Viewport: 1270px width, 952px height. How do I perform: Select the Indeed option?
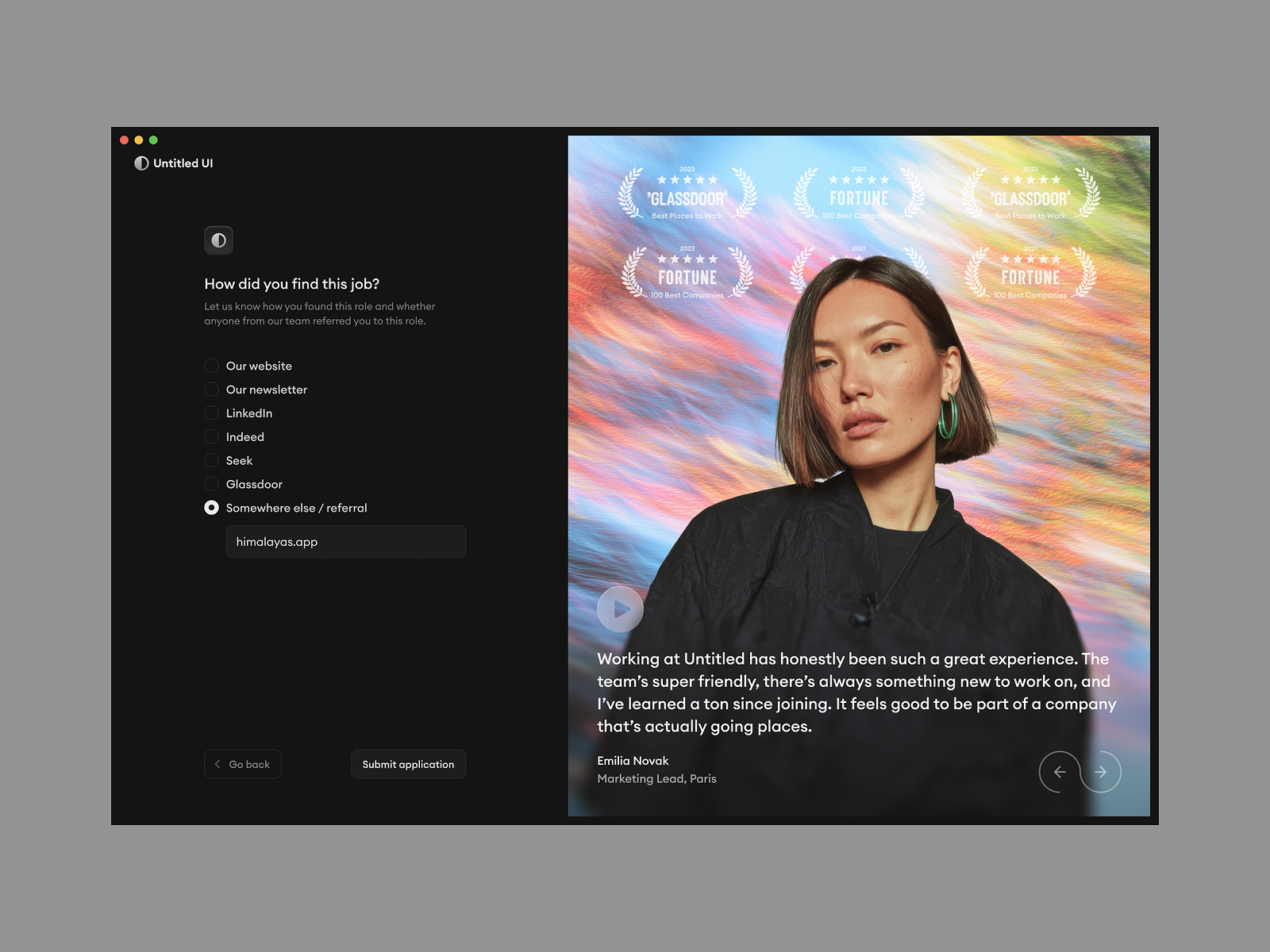(211, 436)
